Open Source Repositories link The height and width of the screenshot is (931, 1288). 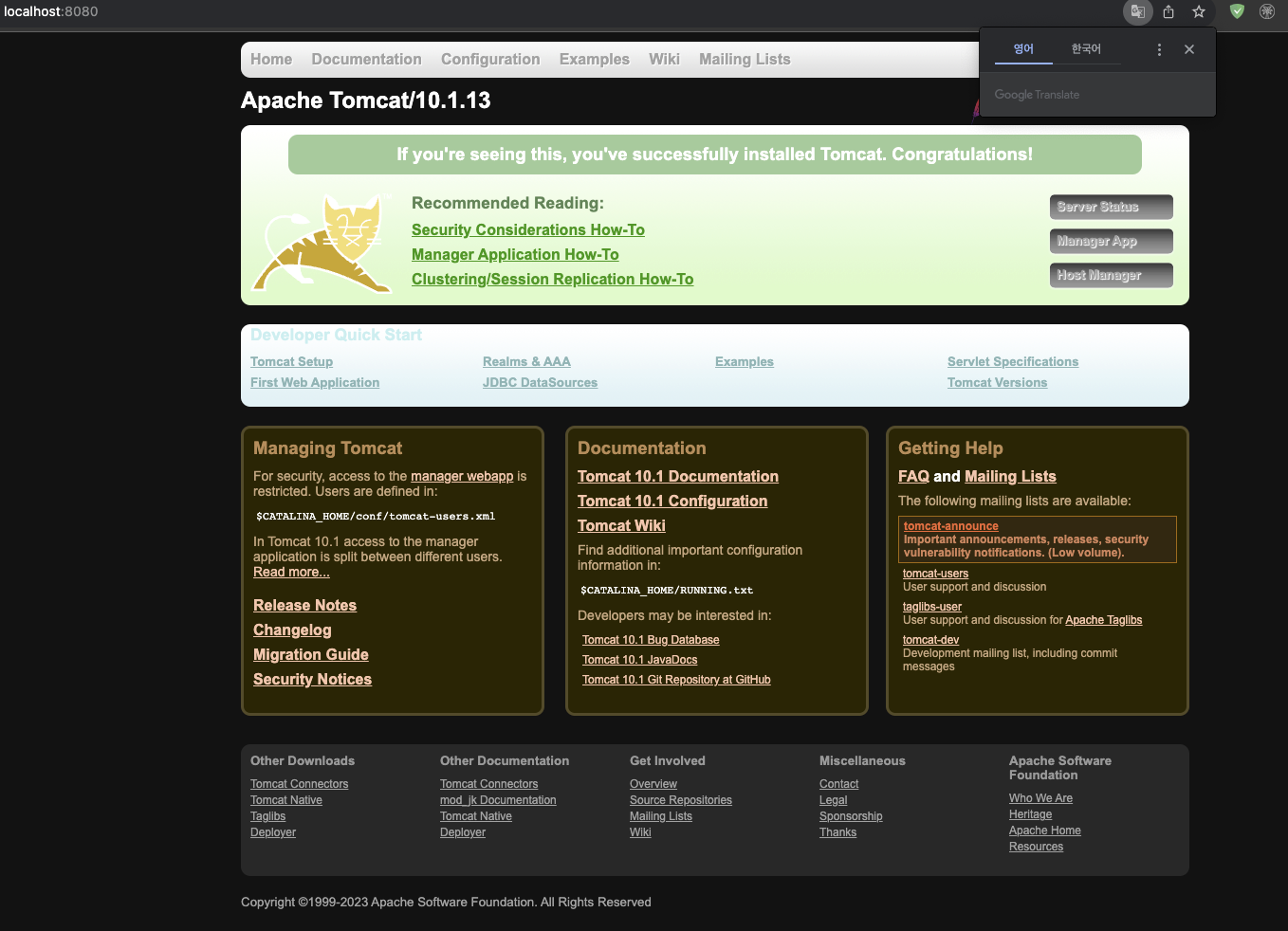(x=680, y=800)
